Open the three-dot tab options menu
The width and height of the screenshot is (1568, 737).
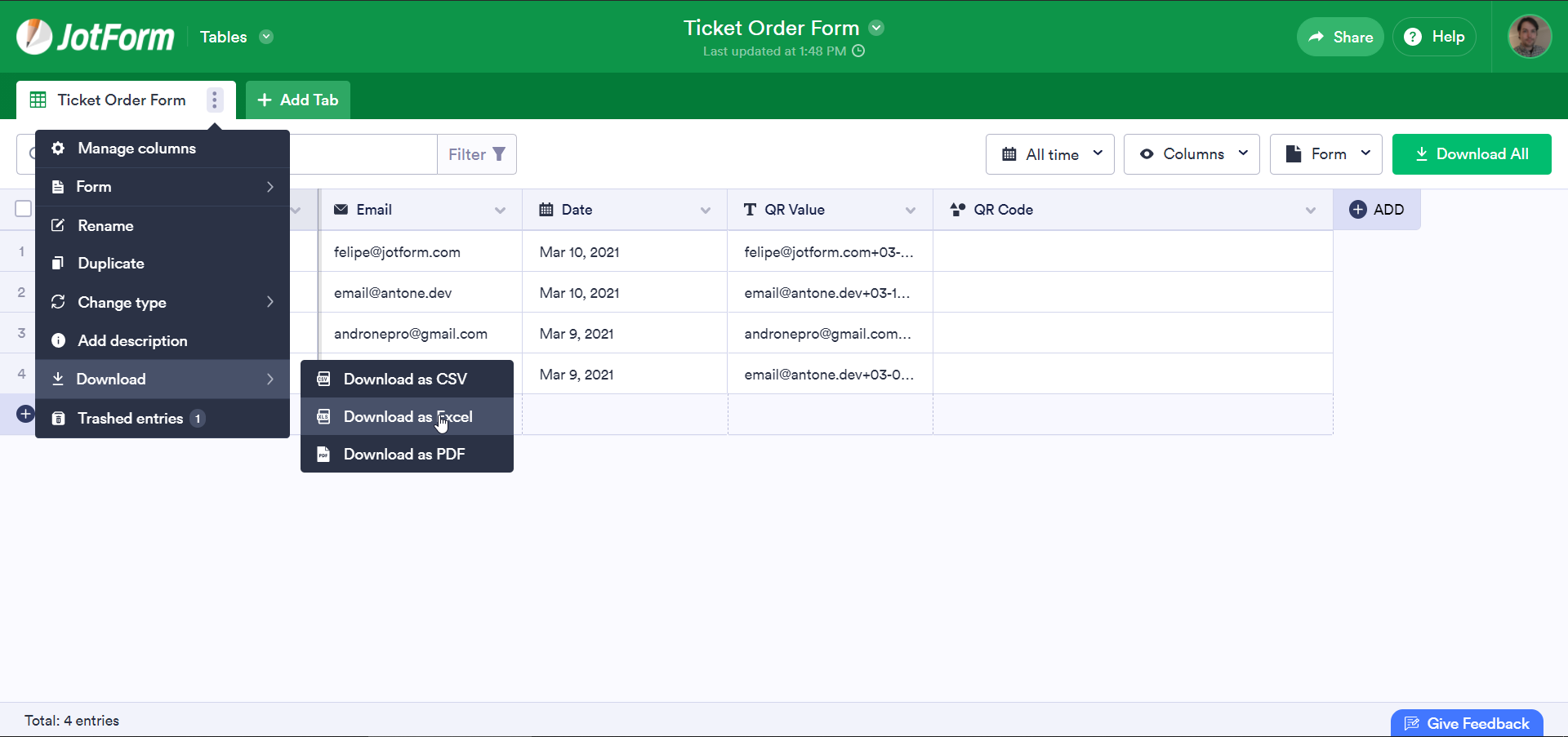click(215, 100)
